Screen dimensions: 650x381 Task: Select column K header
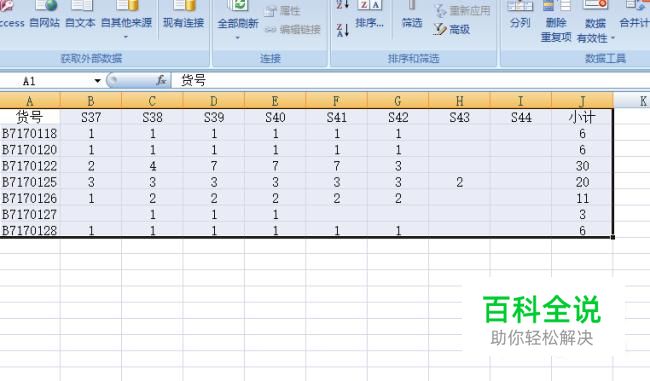(632, 101)
